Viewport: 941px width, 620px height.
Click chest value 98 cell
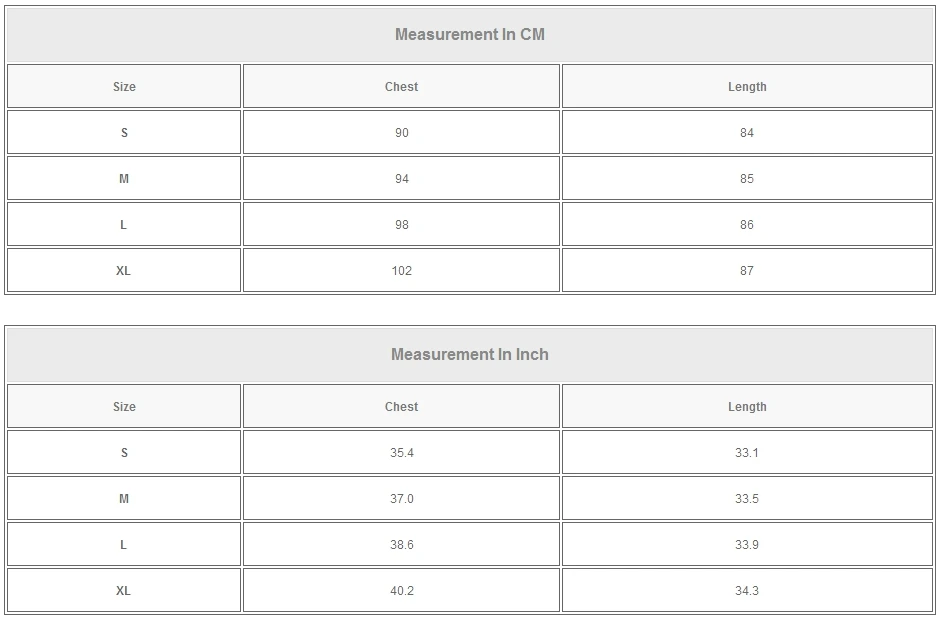tap(401, 225)
